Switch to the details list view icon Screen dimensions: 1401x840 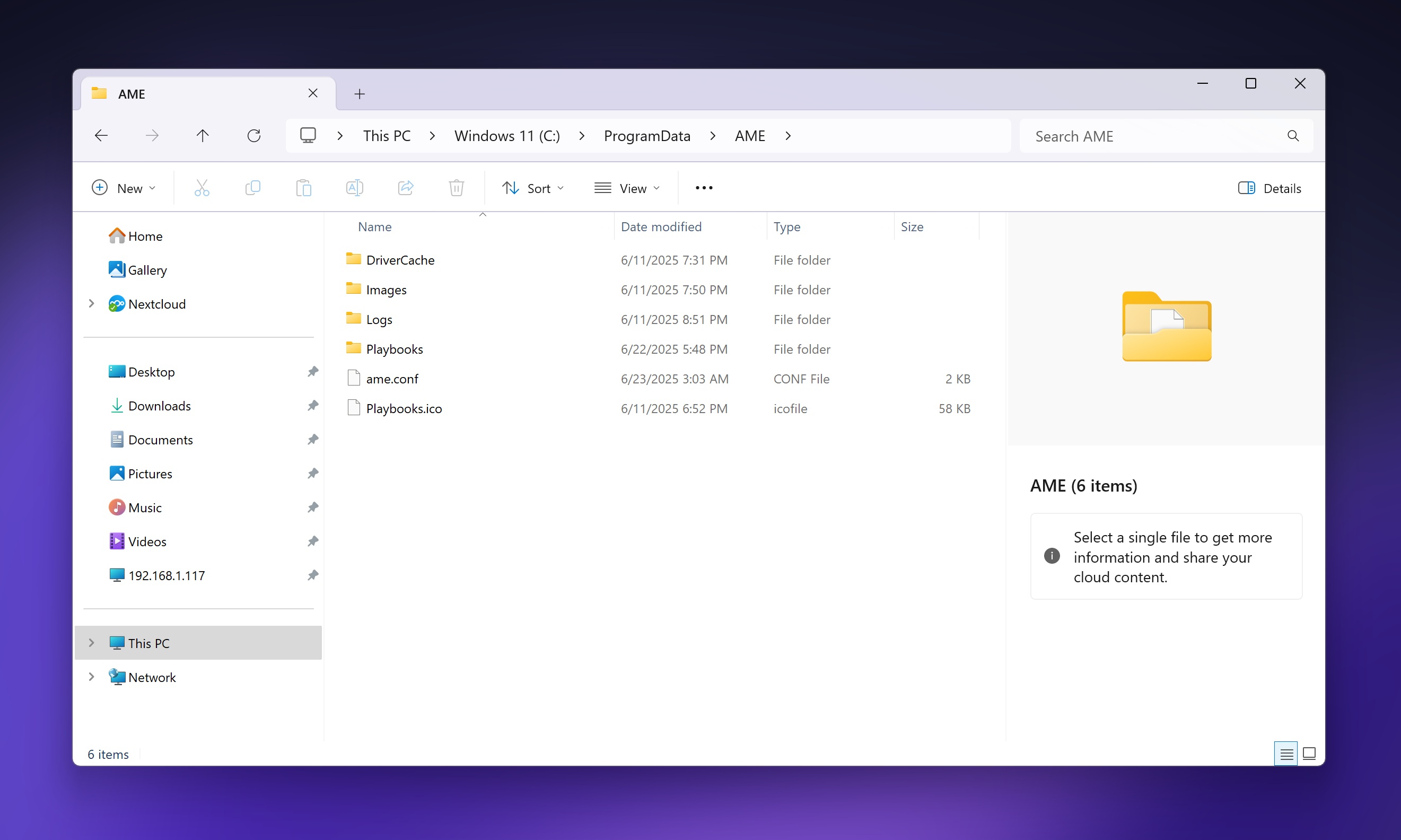coord(1286,754)
